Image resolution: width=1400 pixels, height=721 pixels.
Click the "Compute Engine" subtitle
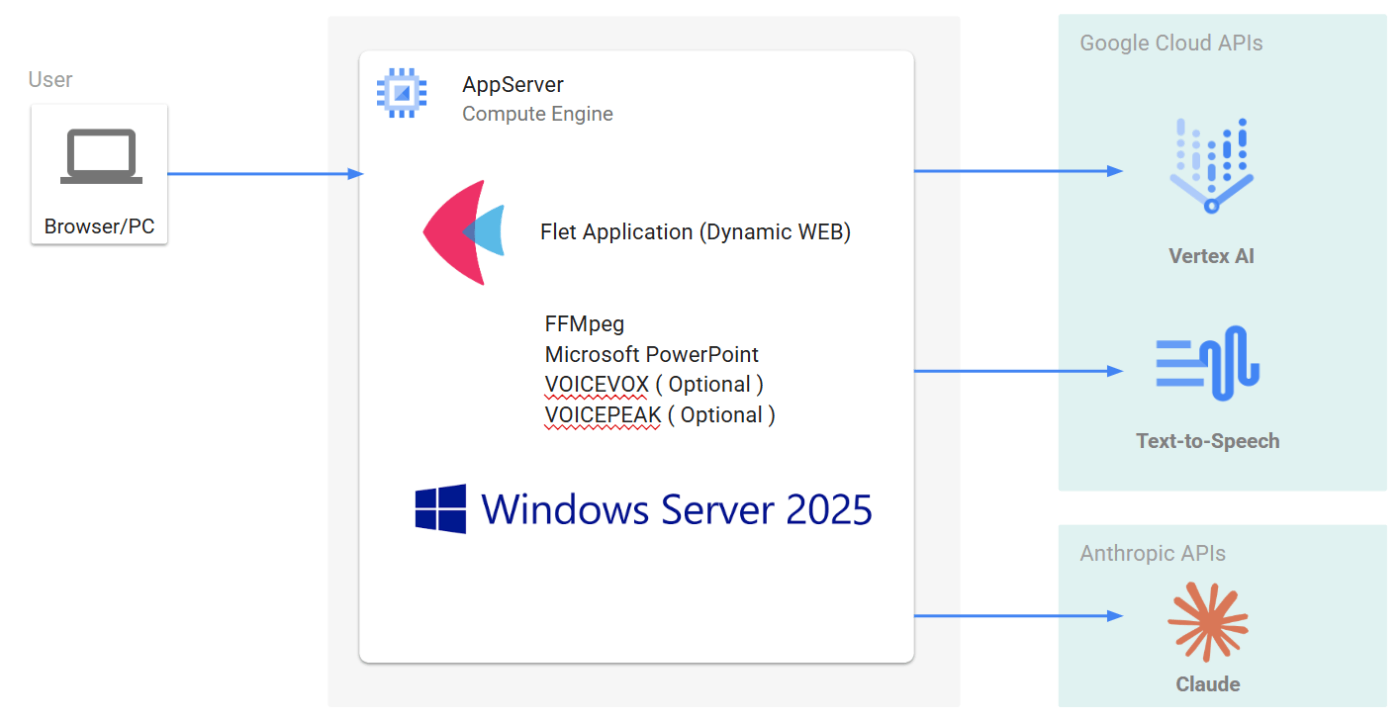[x=538, y=114]
